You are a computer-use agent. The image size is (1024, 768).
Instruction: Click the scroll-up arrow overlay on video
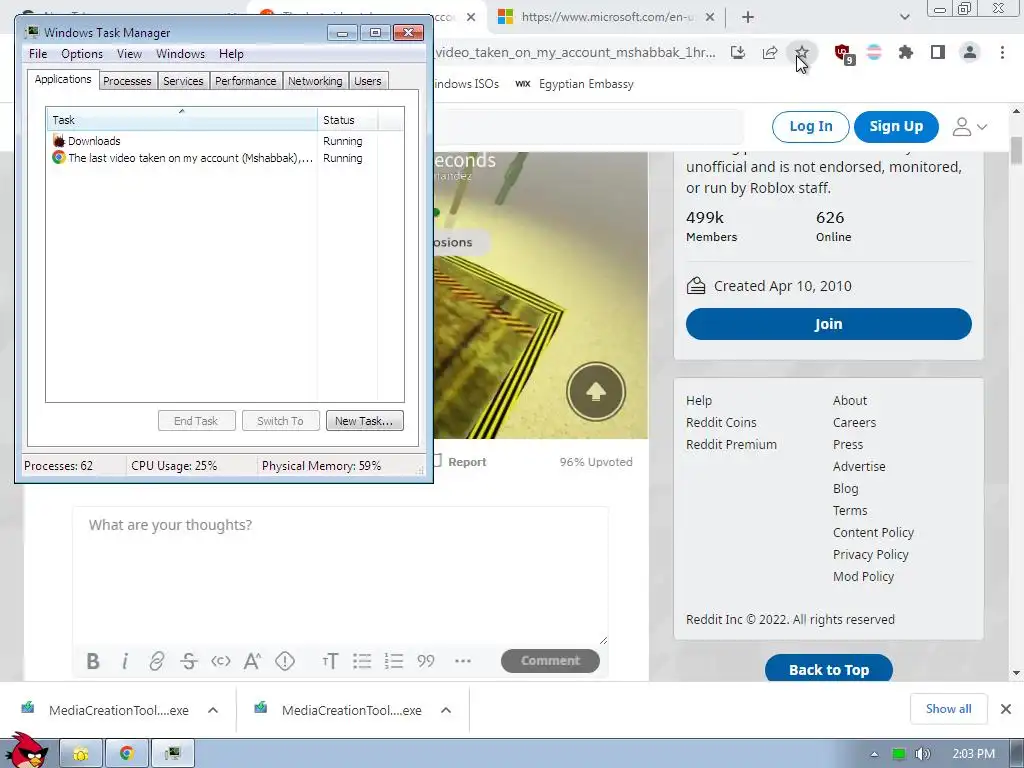(x=596, y=391)
